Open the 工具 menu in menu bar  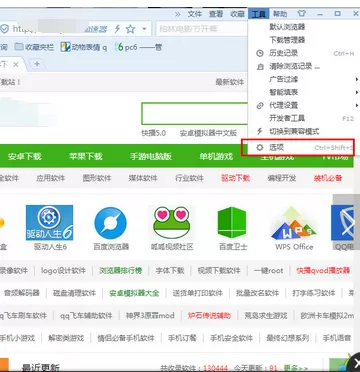[259, 14]
